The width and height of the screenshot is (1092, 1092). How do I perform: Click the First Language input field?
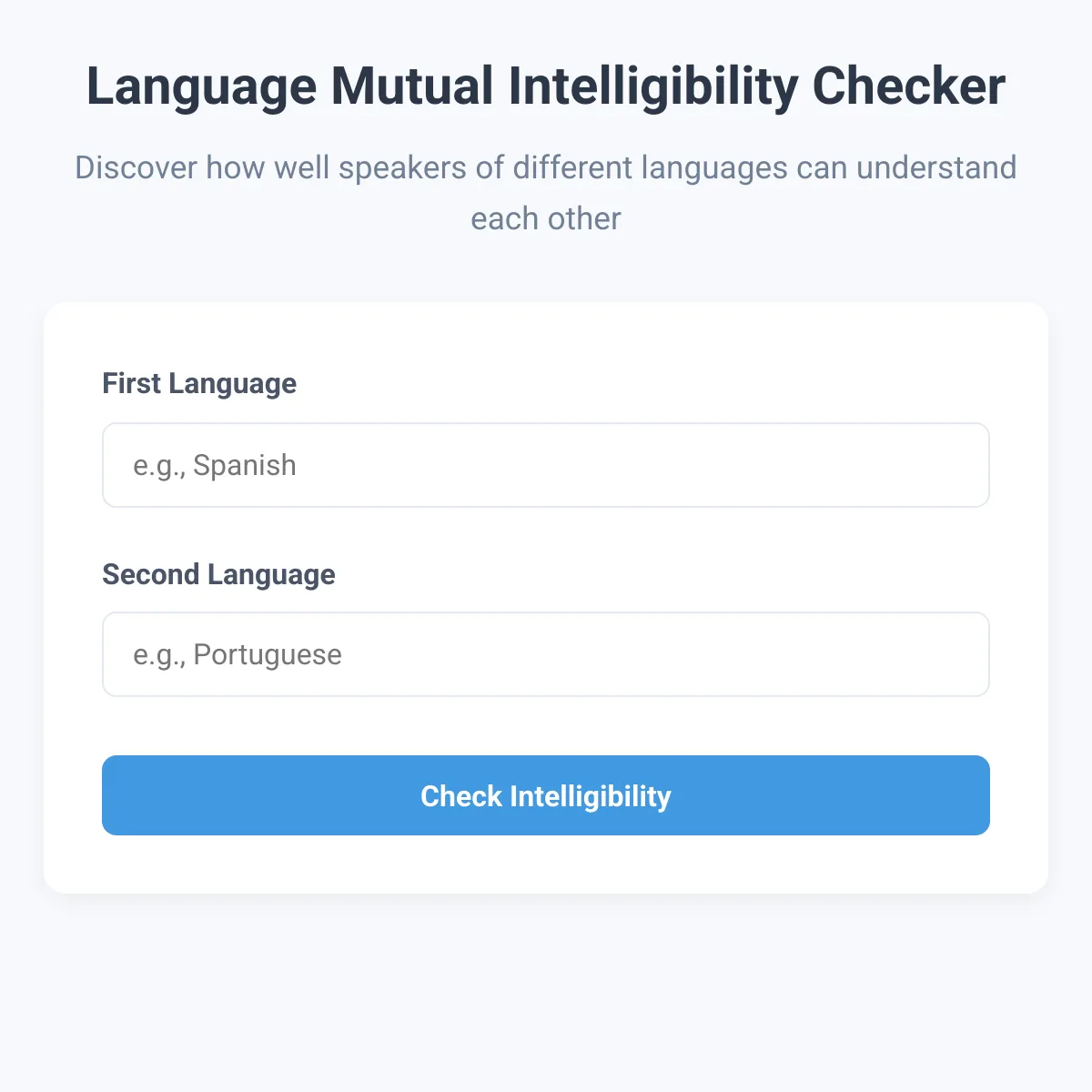pyautogui.click(x=546, y=465)
